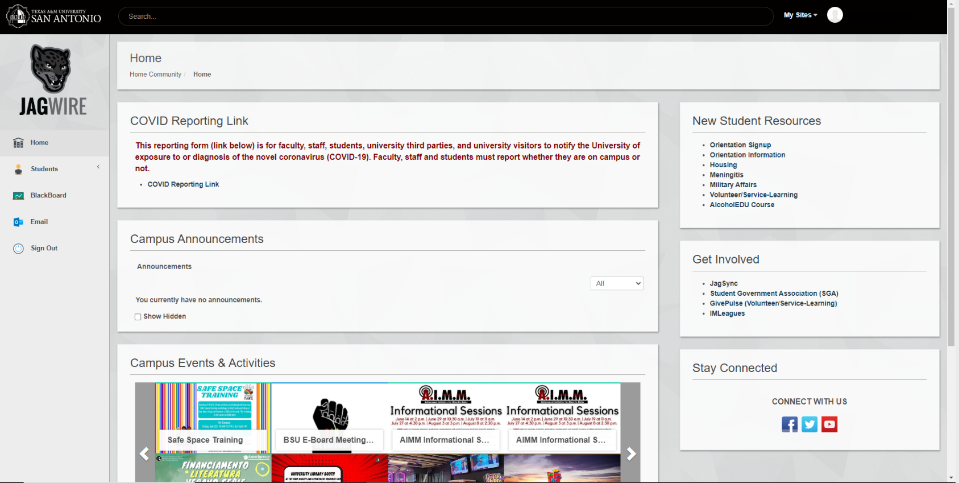This screenshot has height=483, width=959.
Task: Click the Announcements label text
Action: pyautogui.click(x=164, y=267)
